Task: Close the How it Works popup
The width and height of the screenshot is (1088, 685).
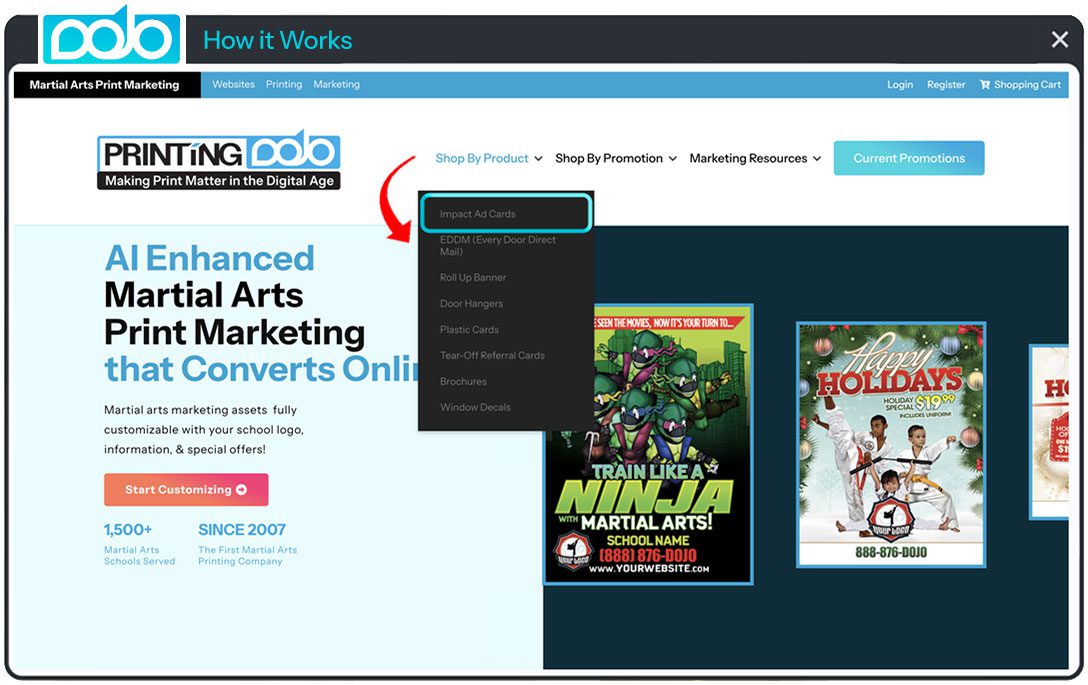Action: click(x=1059, y=40)
